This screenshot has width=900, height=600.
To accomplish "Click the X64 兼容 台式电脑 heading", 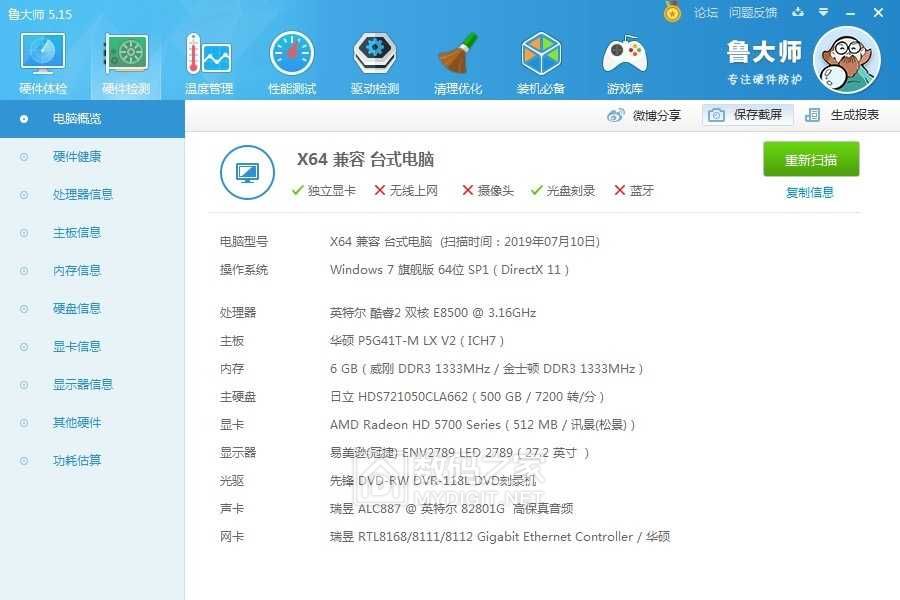I will pyautogui.click(x=365, y=160).
